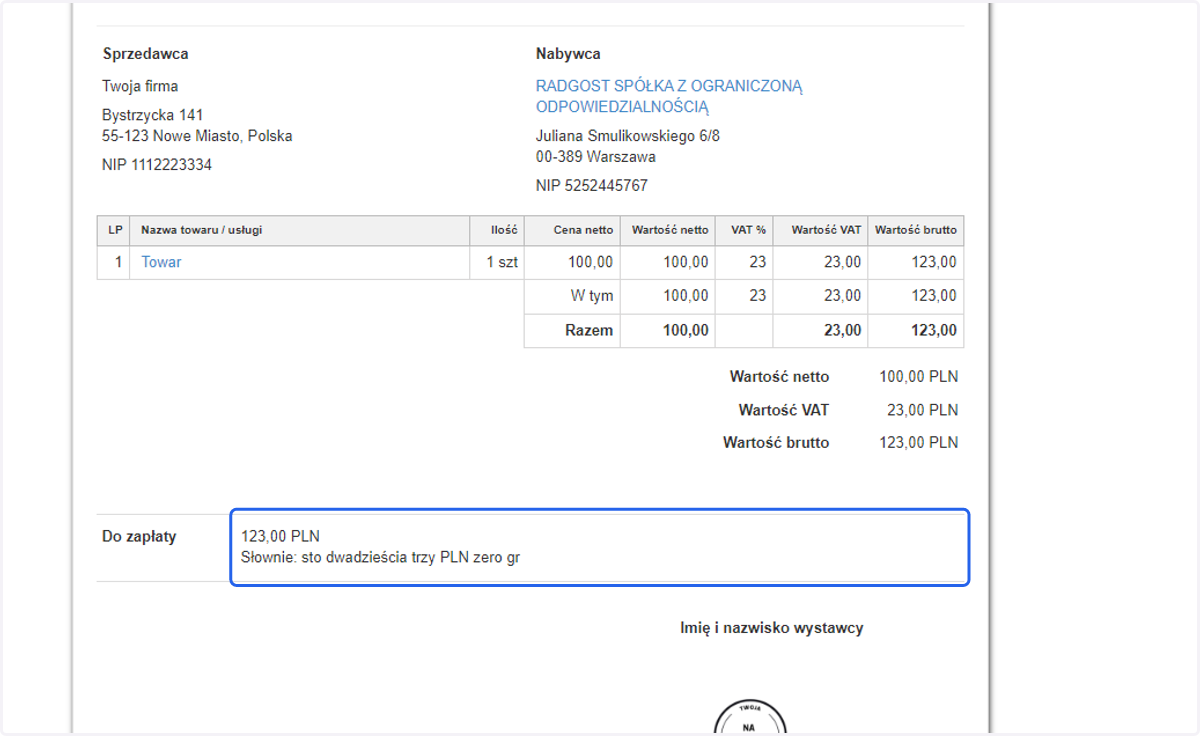Select 55-123 Nowe Miasto, Polska text

(197, 135)
